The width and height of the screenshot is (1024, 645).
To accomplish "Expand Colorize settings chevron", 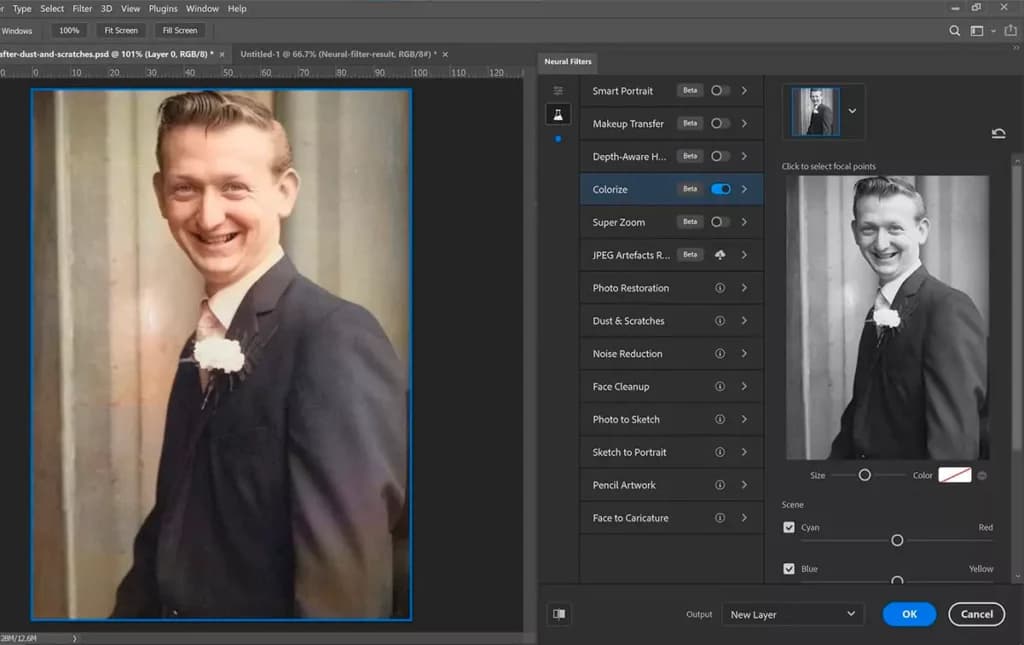I will click(x=744, y=189).
